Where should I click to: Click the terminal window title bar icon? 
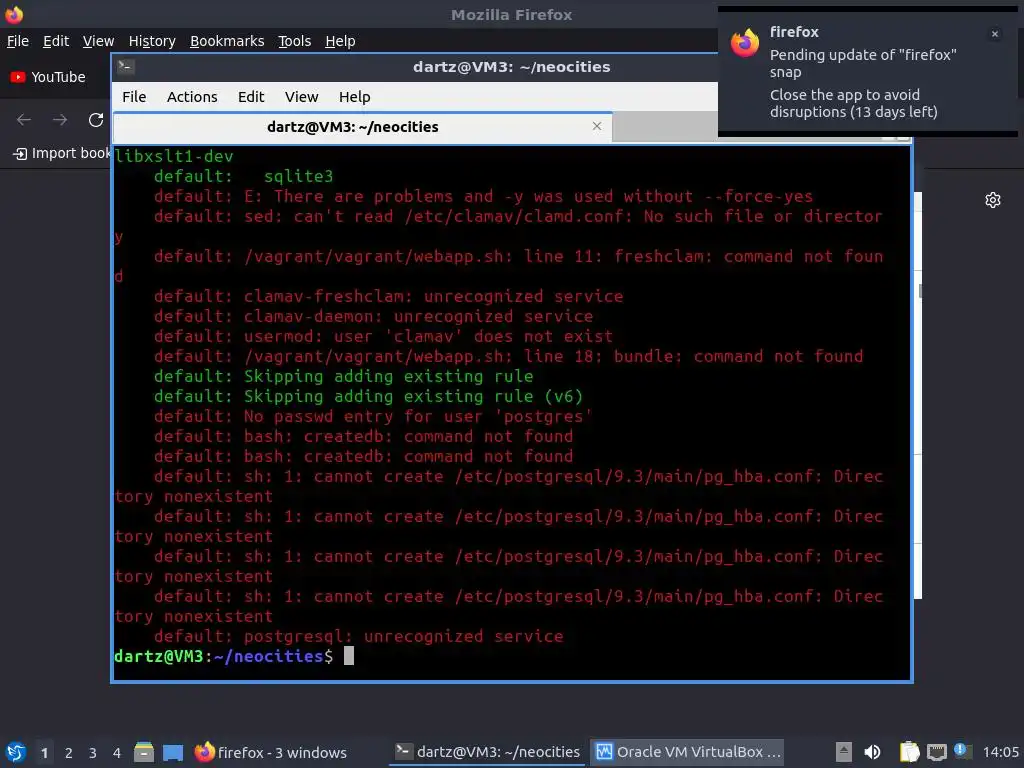click(126, 66)
